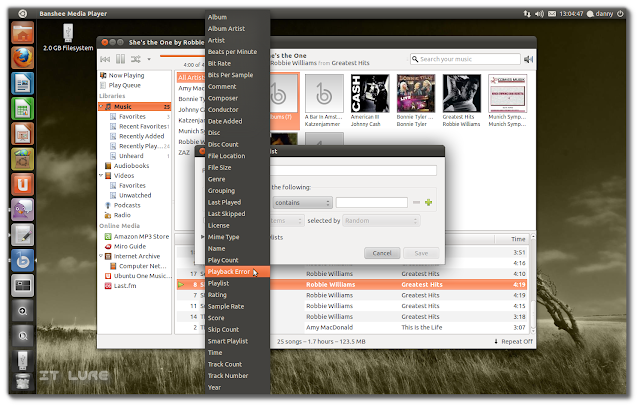Open Ubuntu One dock icon
The height and width of the screenshot is (408, 640).
click(x=22, y=184)
